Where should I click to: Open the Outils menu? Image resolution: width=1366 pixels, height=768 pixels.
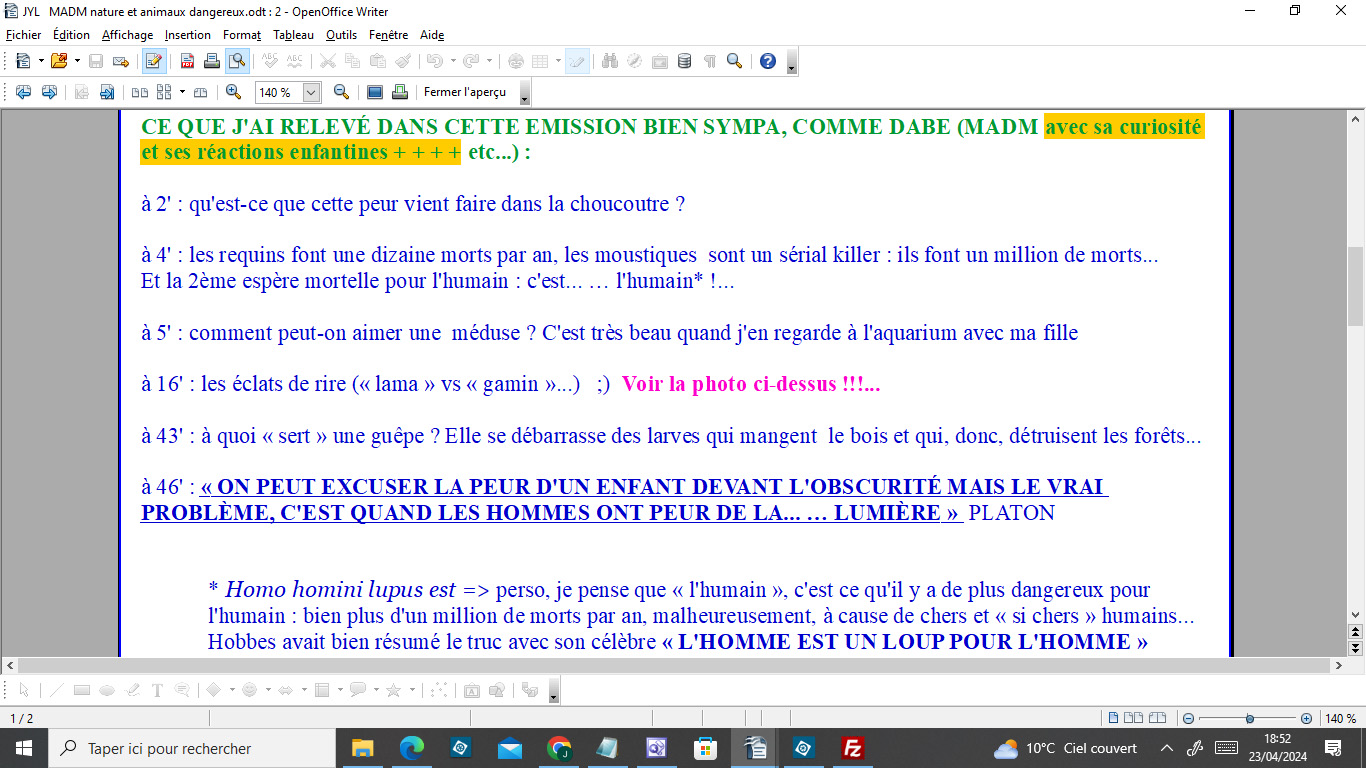tap(342, 35)
